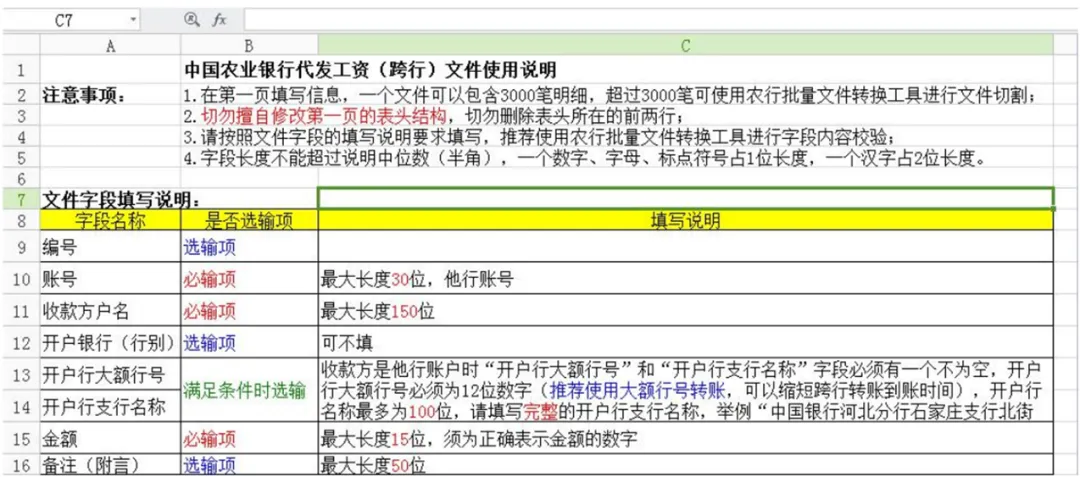Open the Name Box dropdown arrow
Viewport: 1080px width, 477px height.
tap(132, 20)
